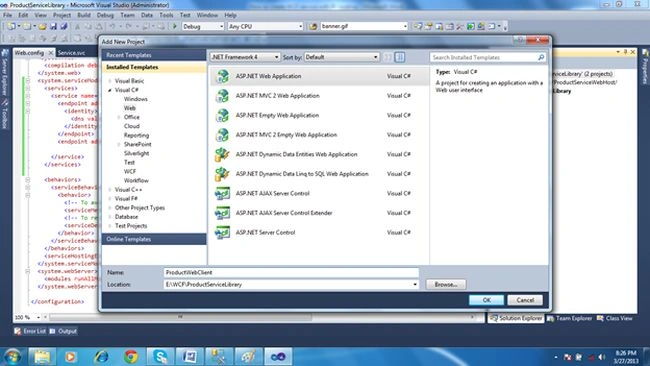The width and height of the screenshot is (650, 366).
Task: Open the Recent Templates section
Action: coord(154,55)
